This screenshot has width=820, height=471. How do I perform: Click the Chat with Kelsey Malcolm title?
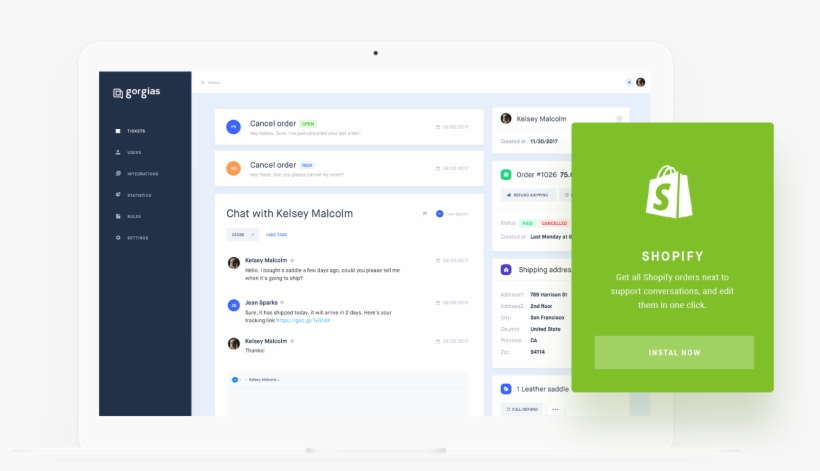[x=289, y=213]
